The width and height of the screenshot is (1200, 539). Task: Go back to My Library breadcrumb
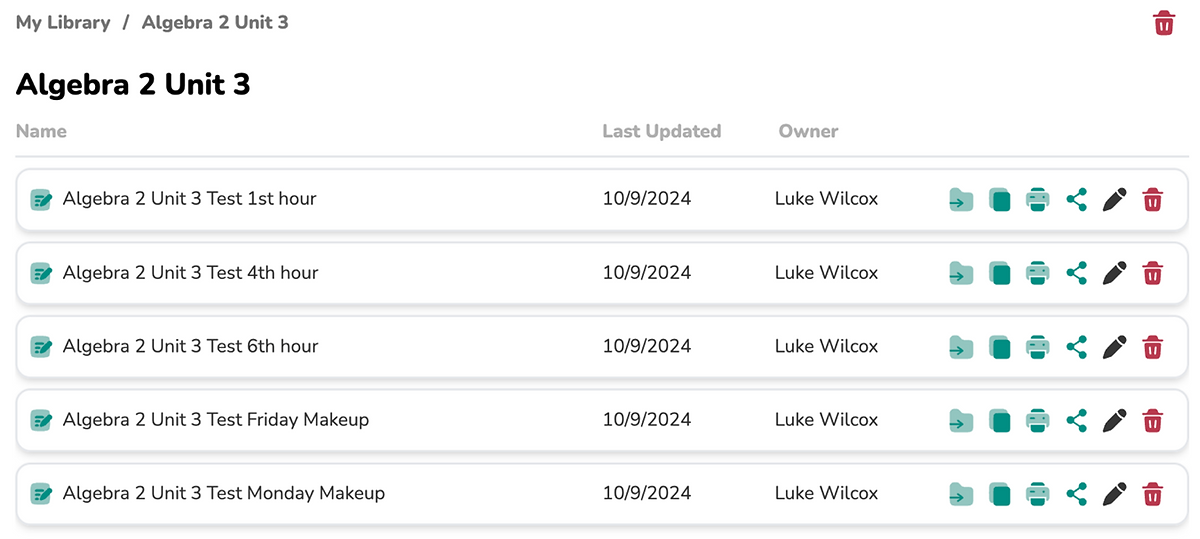(63, 22)
